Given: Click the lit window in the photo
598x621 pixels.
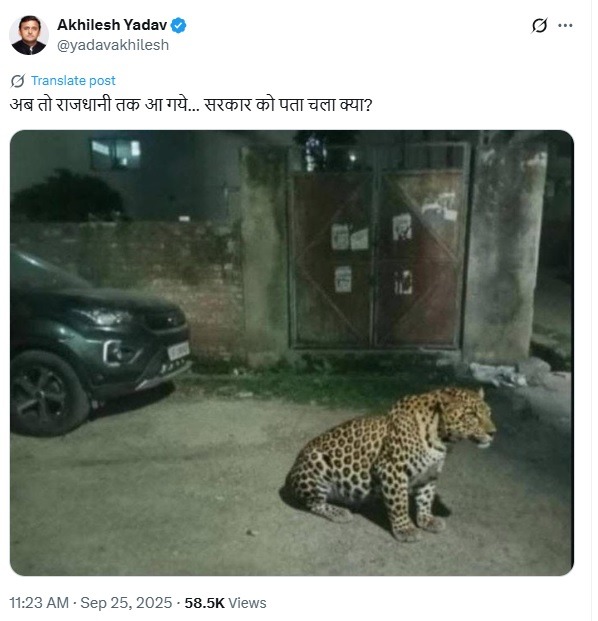Looking at the screenshot, I should pos(116,154).
